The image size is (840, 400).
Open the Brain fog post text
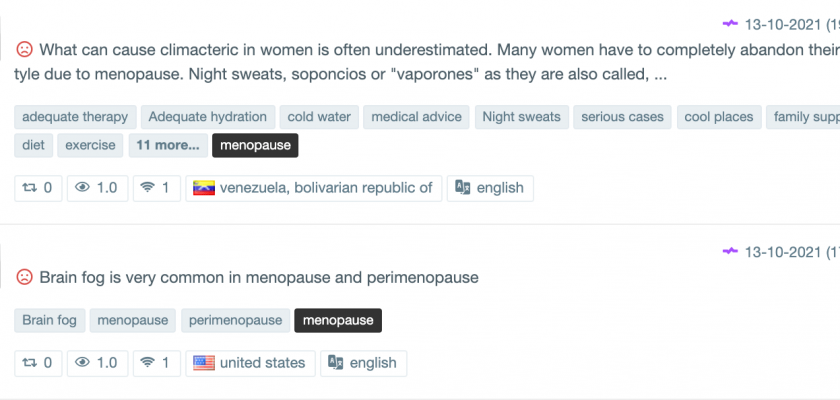click(x=258, y=277)
